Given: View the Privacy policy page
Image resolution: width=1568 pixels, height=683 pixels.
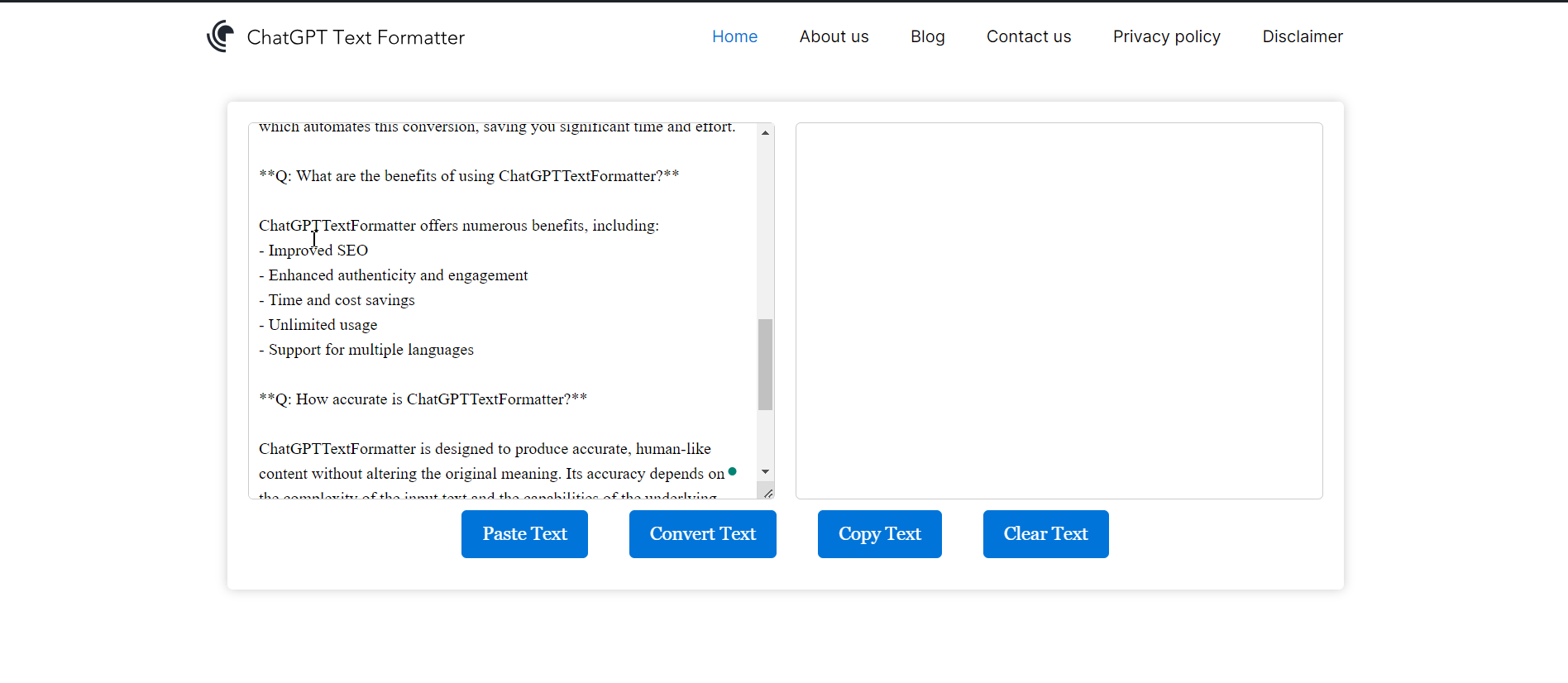Looking at the screenshot, I should pyautogui.click(x=1166, y=36).
